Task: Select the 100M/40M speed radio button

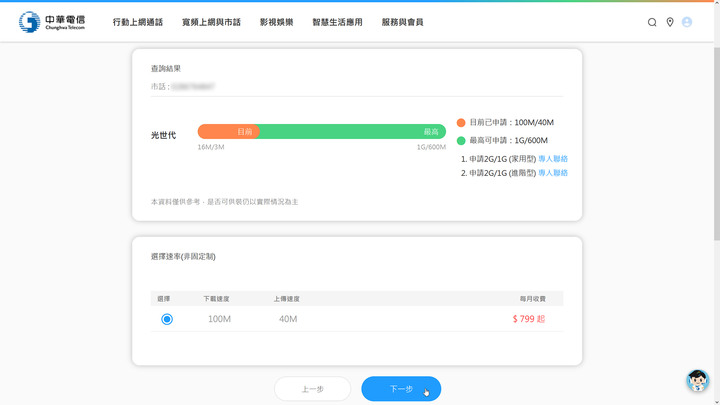Action: [x=167, y=319]
